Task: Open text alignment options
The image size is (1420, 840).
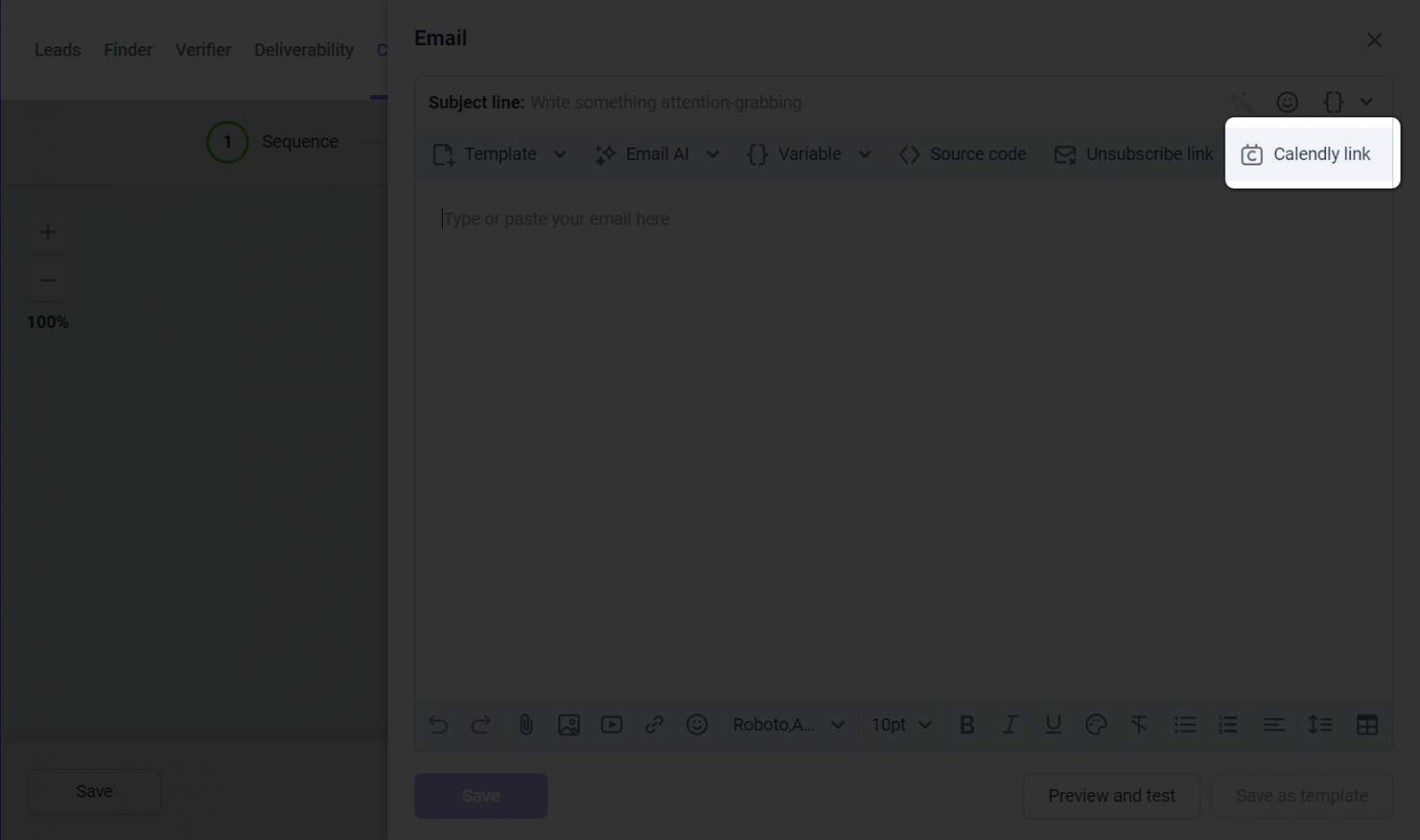Action: [1274, 725]
